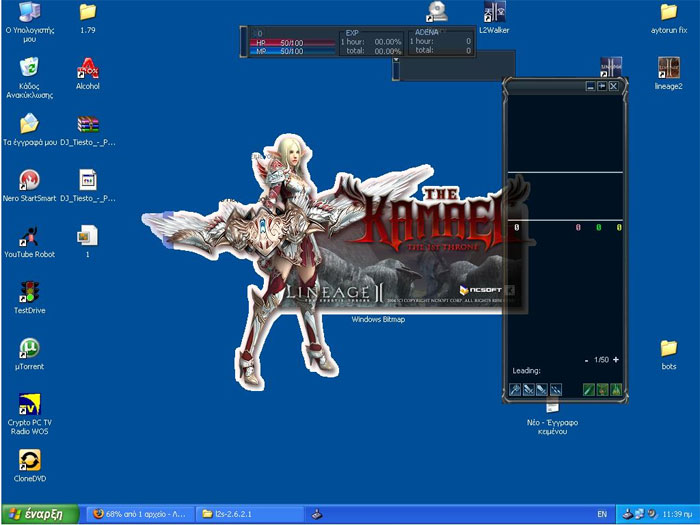
Task: Click the Windows Bitmap label
Action: (x=378, y=320)
